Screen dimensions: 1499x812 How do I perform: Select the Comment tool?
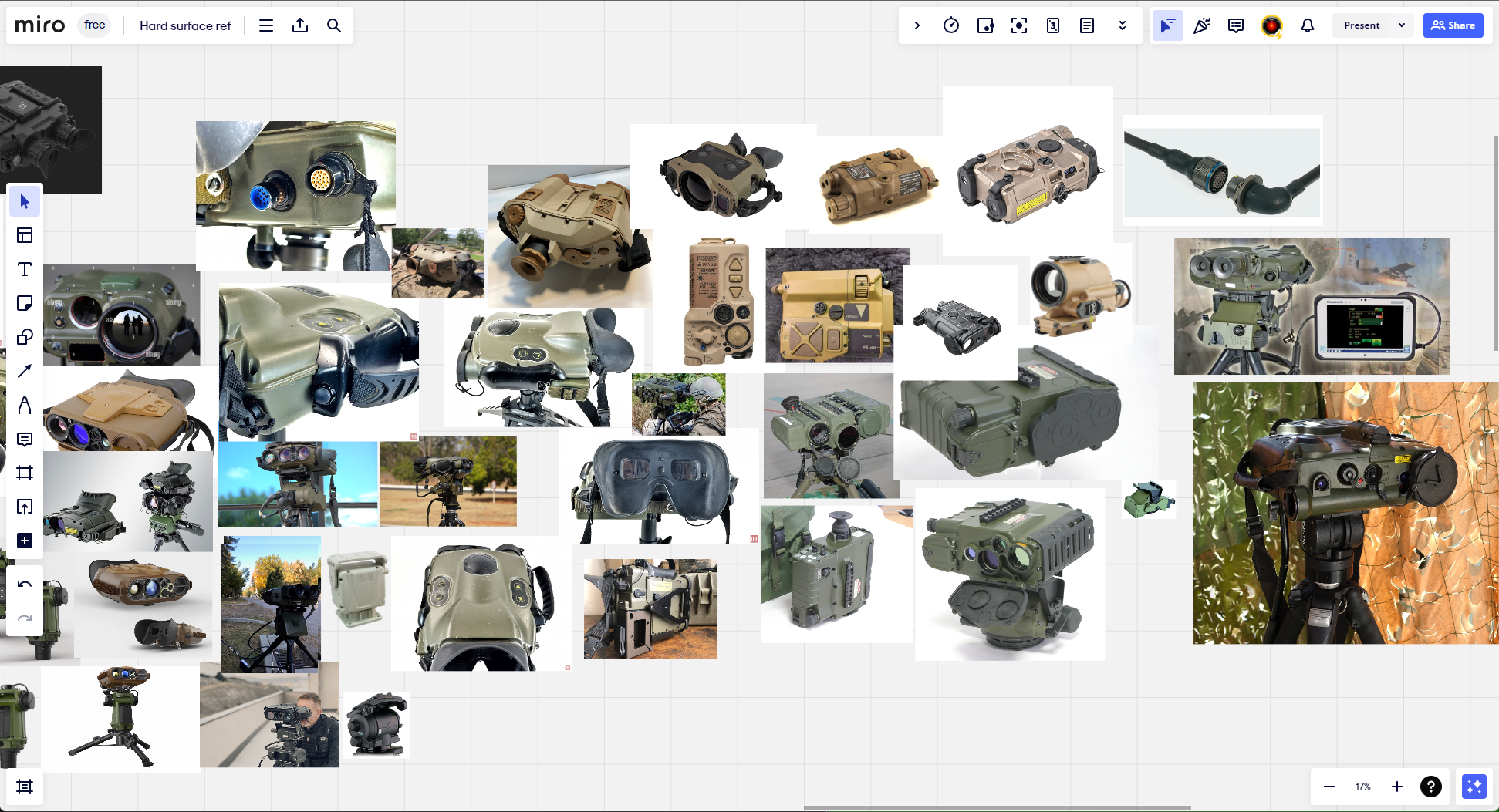24,439
